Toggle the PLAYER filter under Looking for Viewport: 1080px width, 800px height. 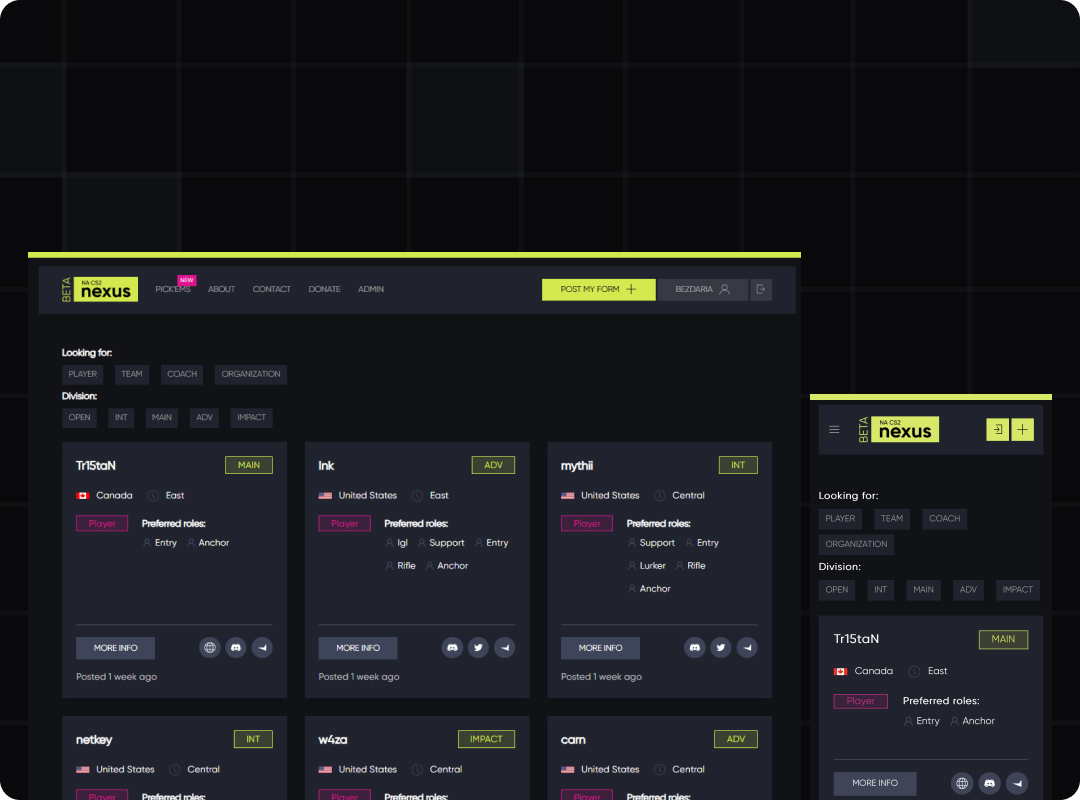point(83,374)
